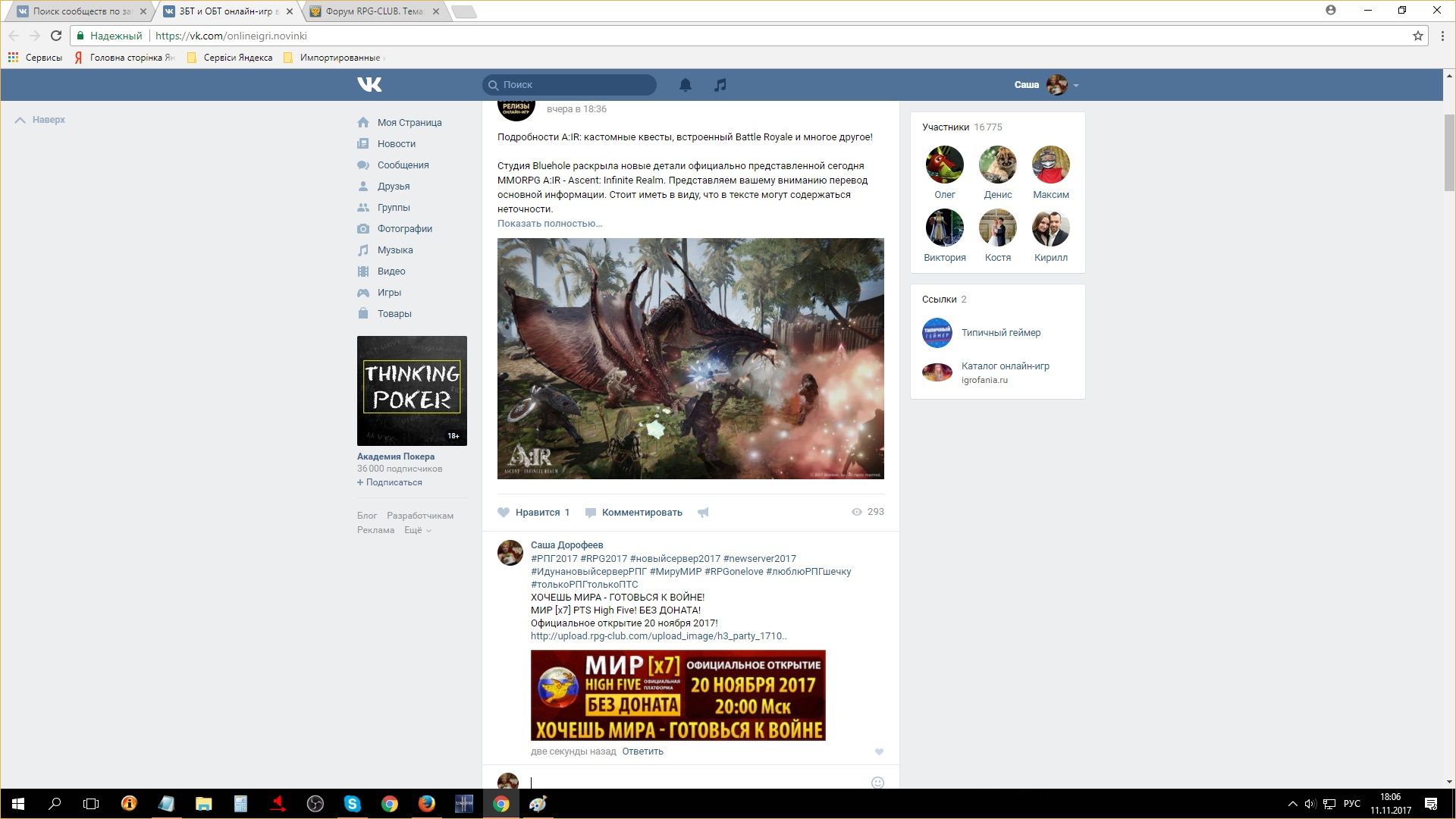1456x819 pixels.
Task: Open File Explorer from the taskbar
Action: [203, 804]
